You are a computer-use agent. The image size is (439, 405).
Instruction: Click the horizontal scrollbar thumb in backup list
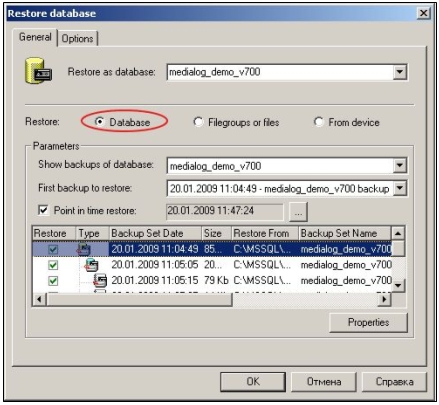tap(139, 299)
